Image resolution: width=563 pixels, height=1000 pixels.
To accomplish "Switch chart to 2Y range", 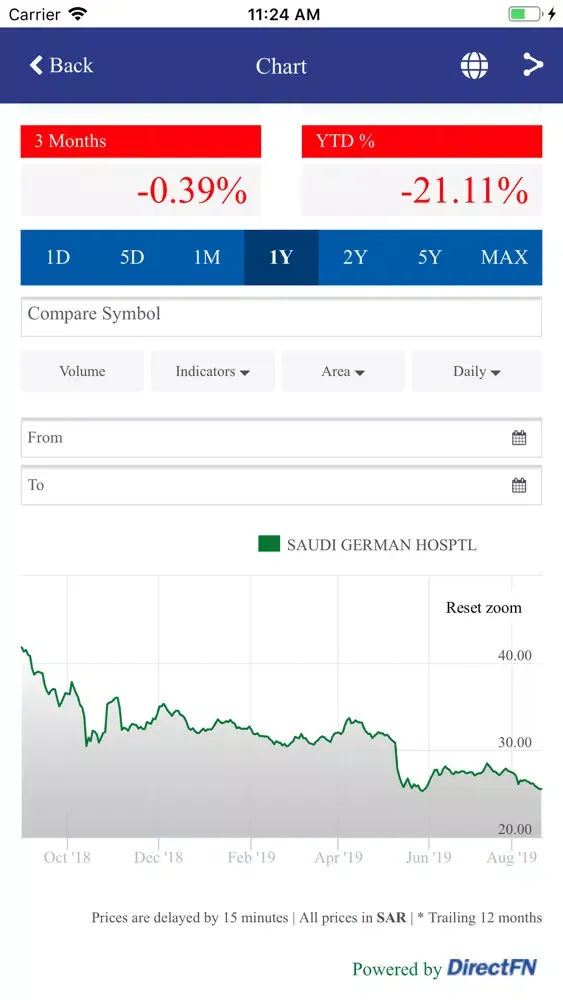I will coord(356,257).
